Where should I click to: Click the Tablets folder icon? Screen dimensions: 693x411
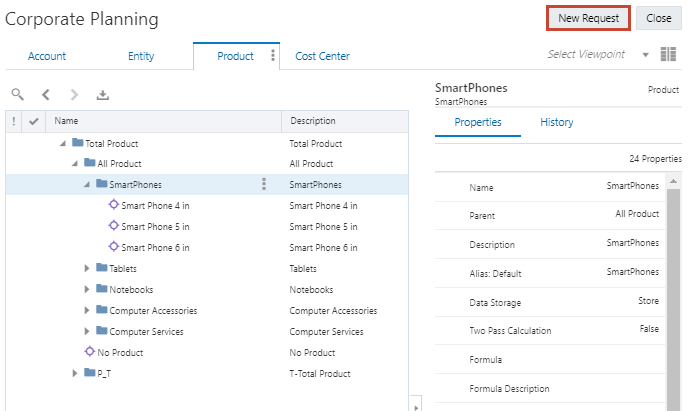102,267
